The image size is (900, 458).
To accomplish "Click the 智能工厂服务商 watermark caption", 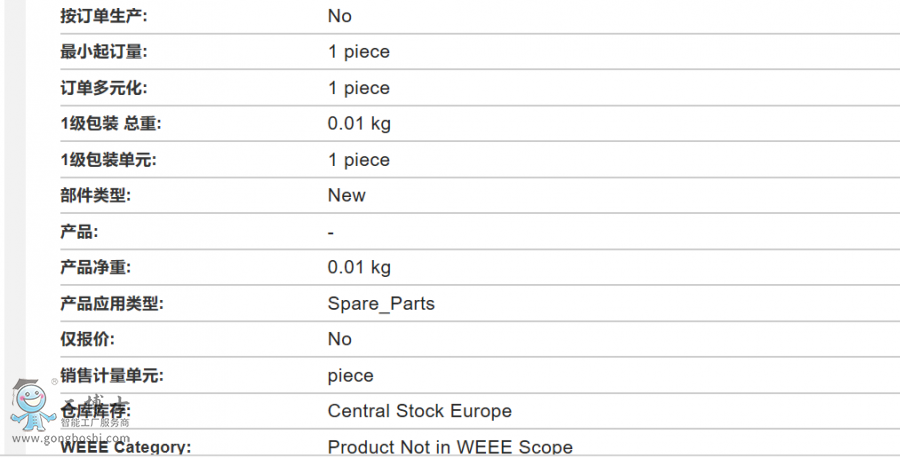I will tap(95, 423).
